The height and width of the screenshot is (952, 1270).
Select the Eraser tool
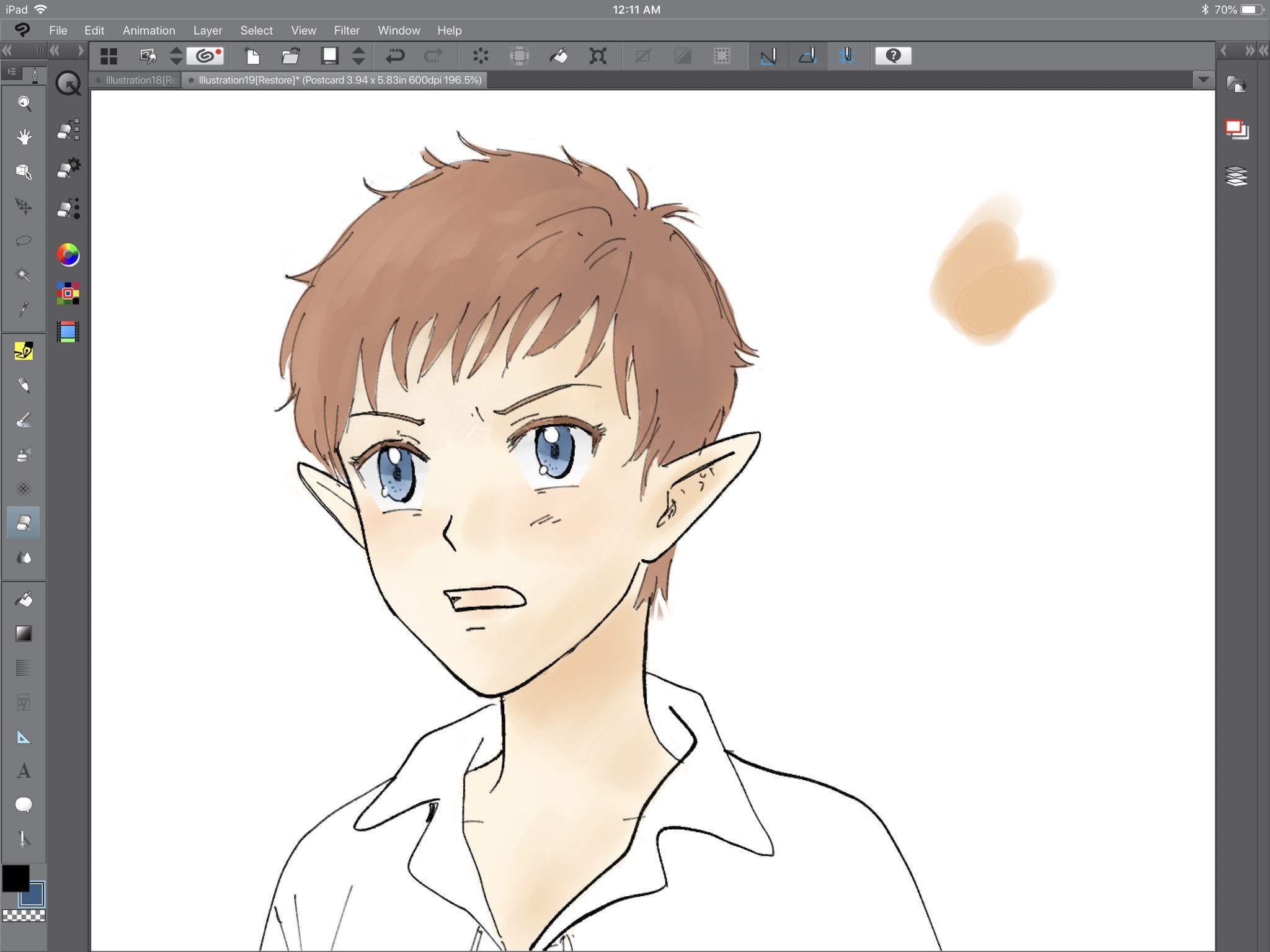[x=24, y=523]
